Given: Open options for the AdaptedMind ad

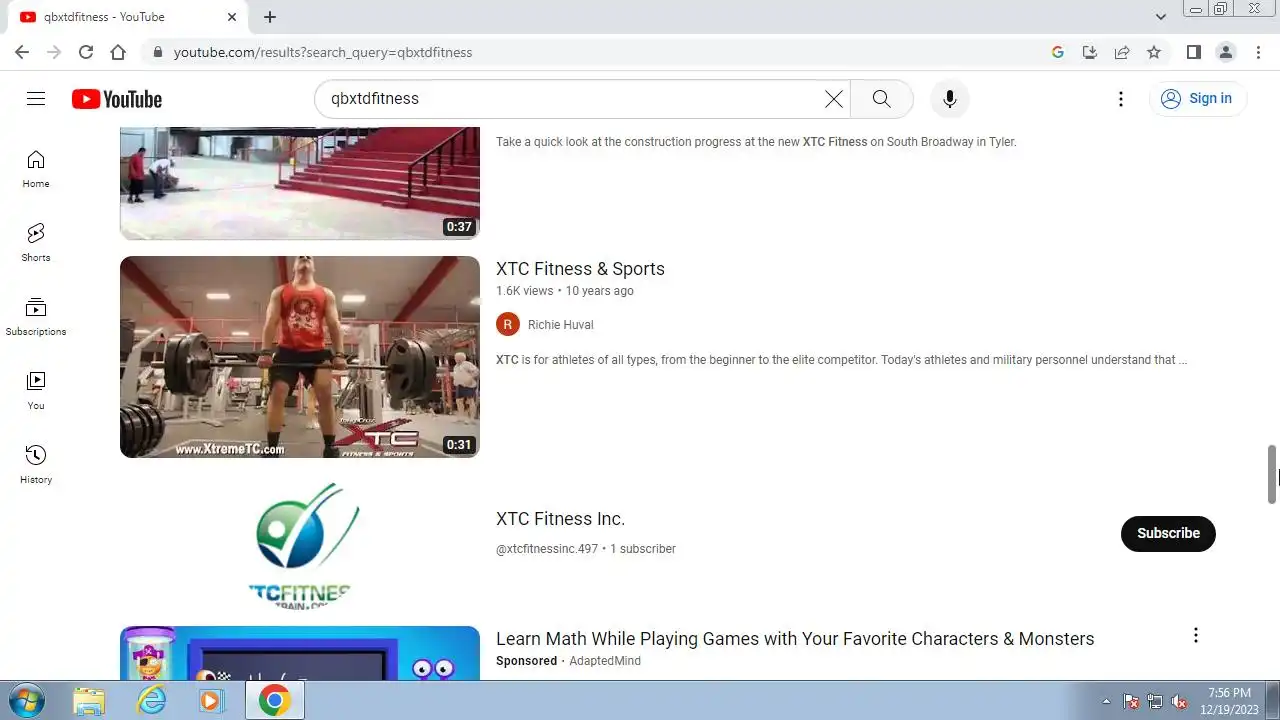Looking at the screenshot, I should point(1196,635).
